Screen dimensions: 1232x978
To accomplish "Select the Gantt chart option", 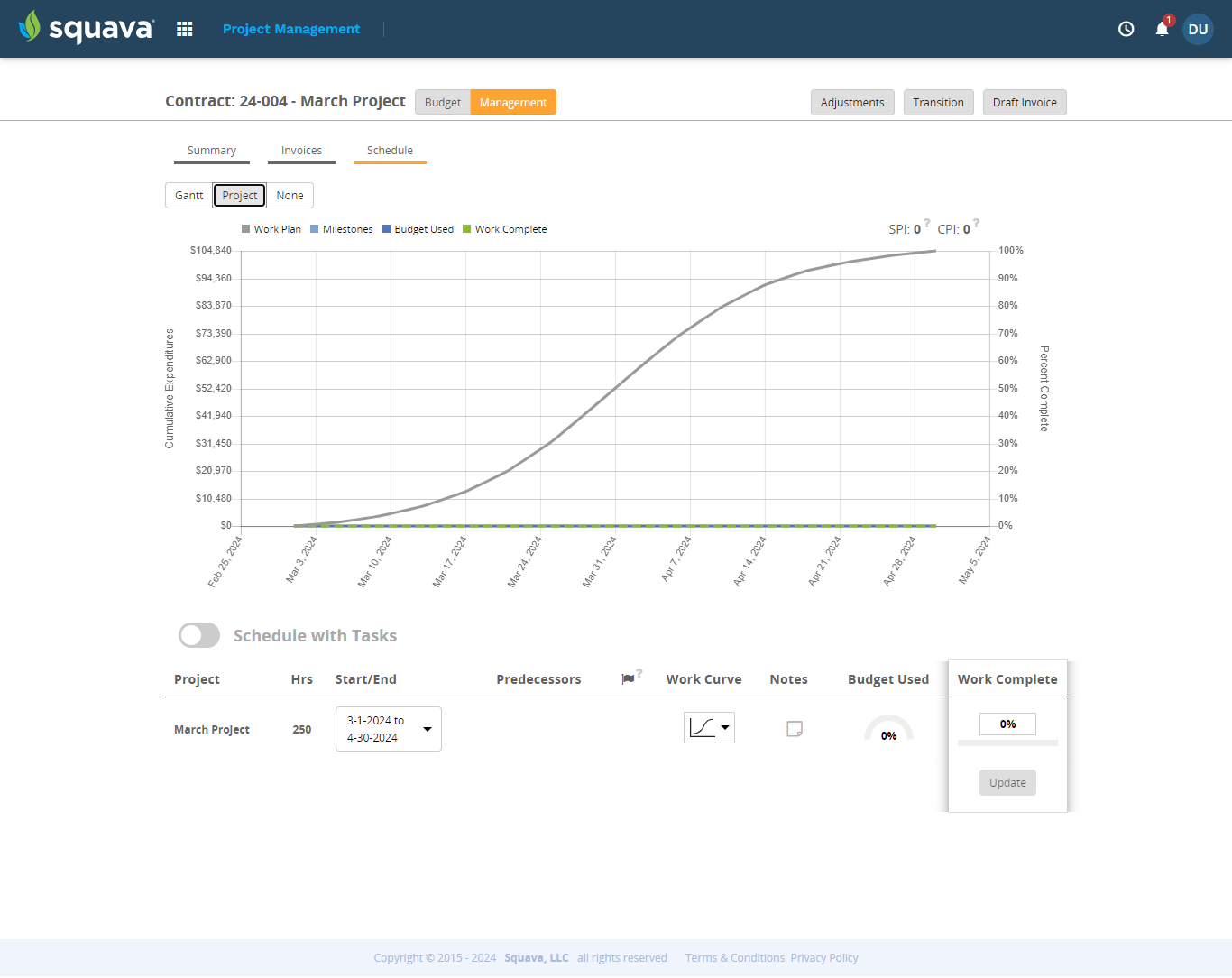I will 188,195.
